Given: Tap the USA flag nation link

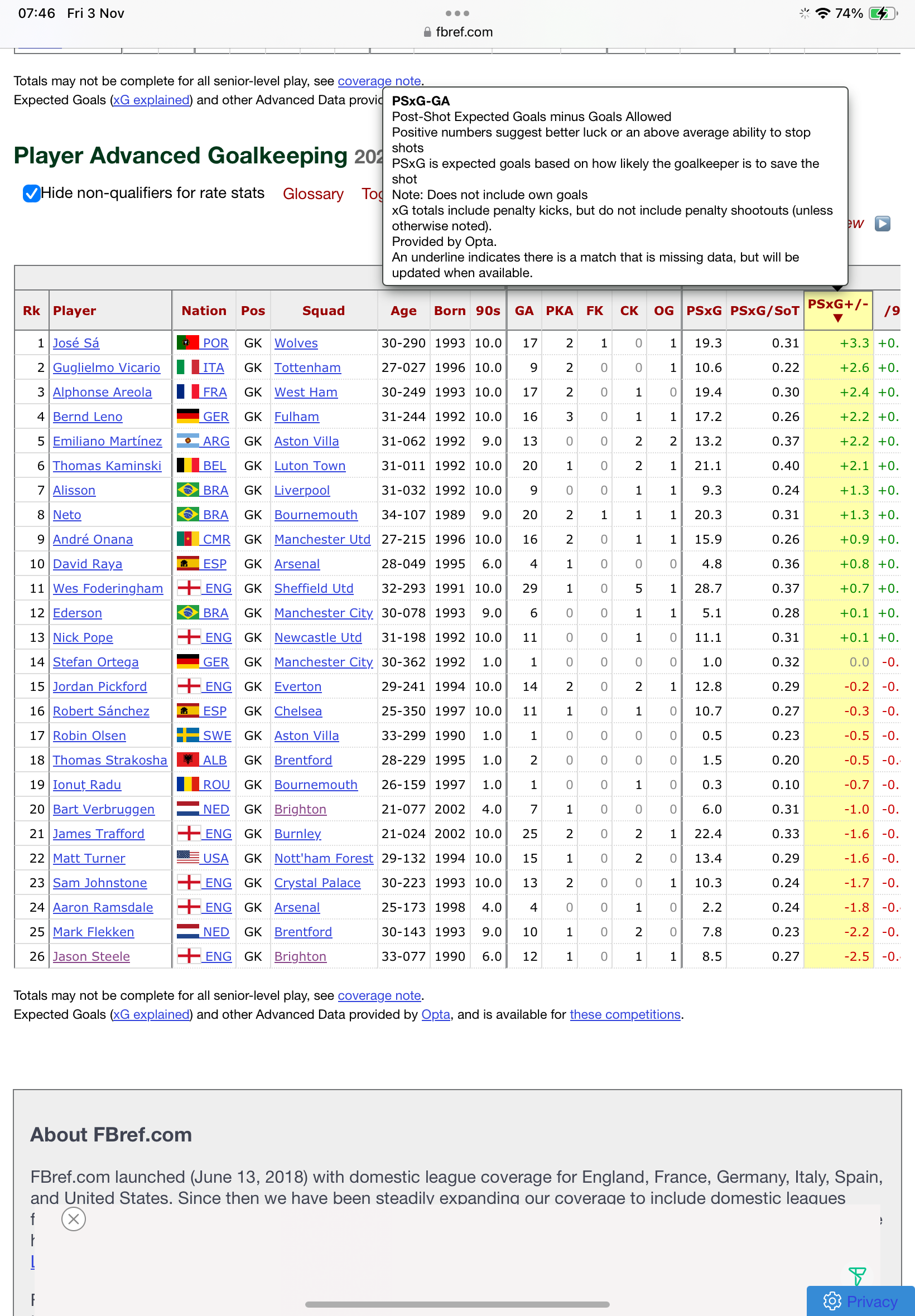Looking at the screenshot, I should coord(203,858).
